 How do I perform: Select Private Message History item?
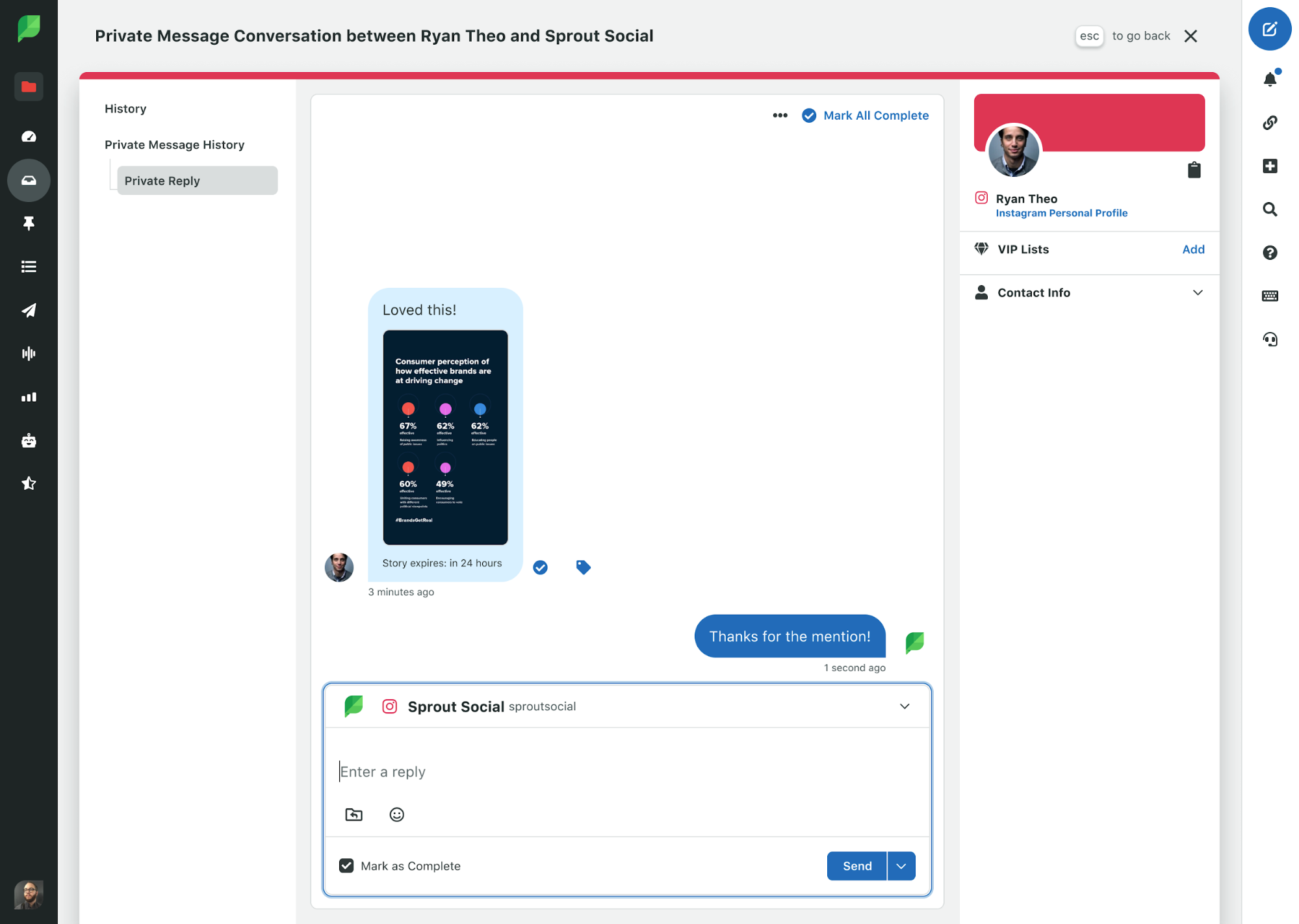tap(174, 144)
